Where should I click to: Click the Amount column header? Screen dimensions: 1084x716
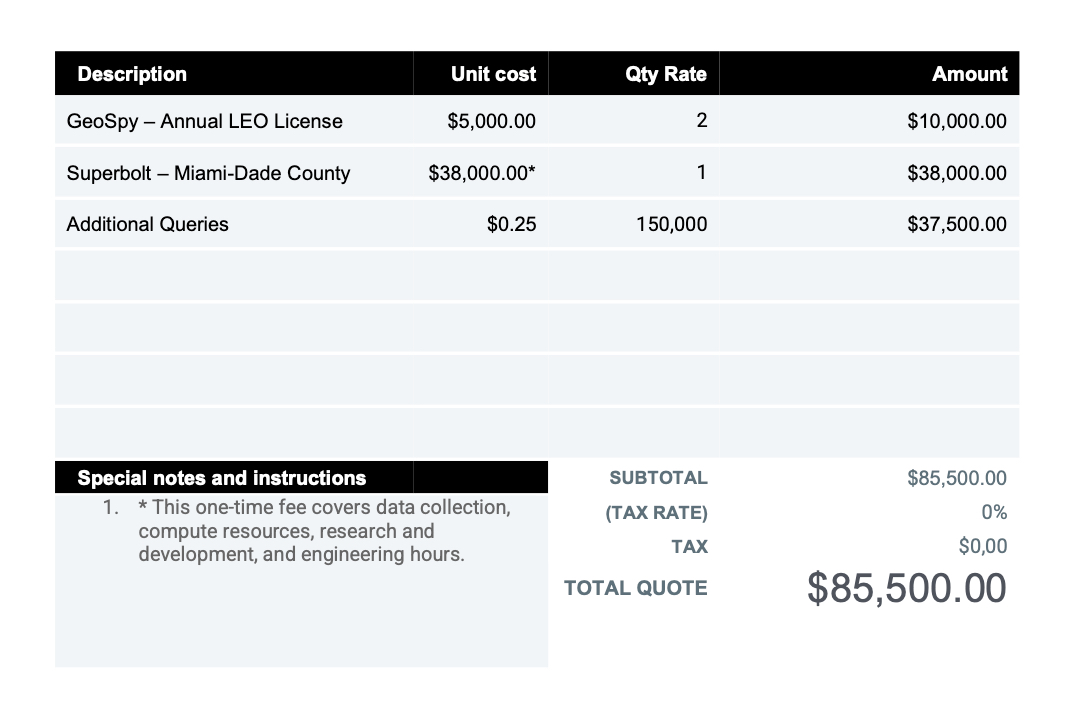click(969, 74)
